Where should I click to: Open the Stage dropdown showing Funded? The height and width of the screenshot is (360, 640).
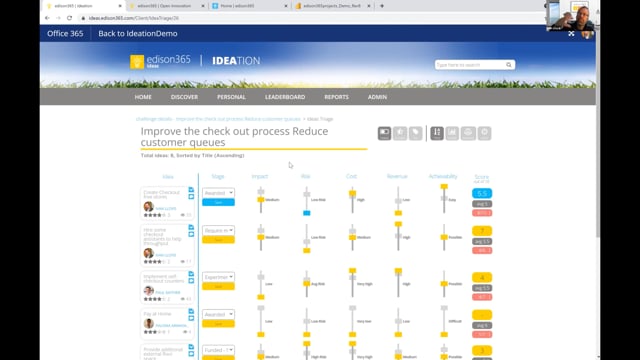pyautogui.click(x=218, y=350)
